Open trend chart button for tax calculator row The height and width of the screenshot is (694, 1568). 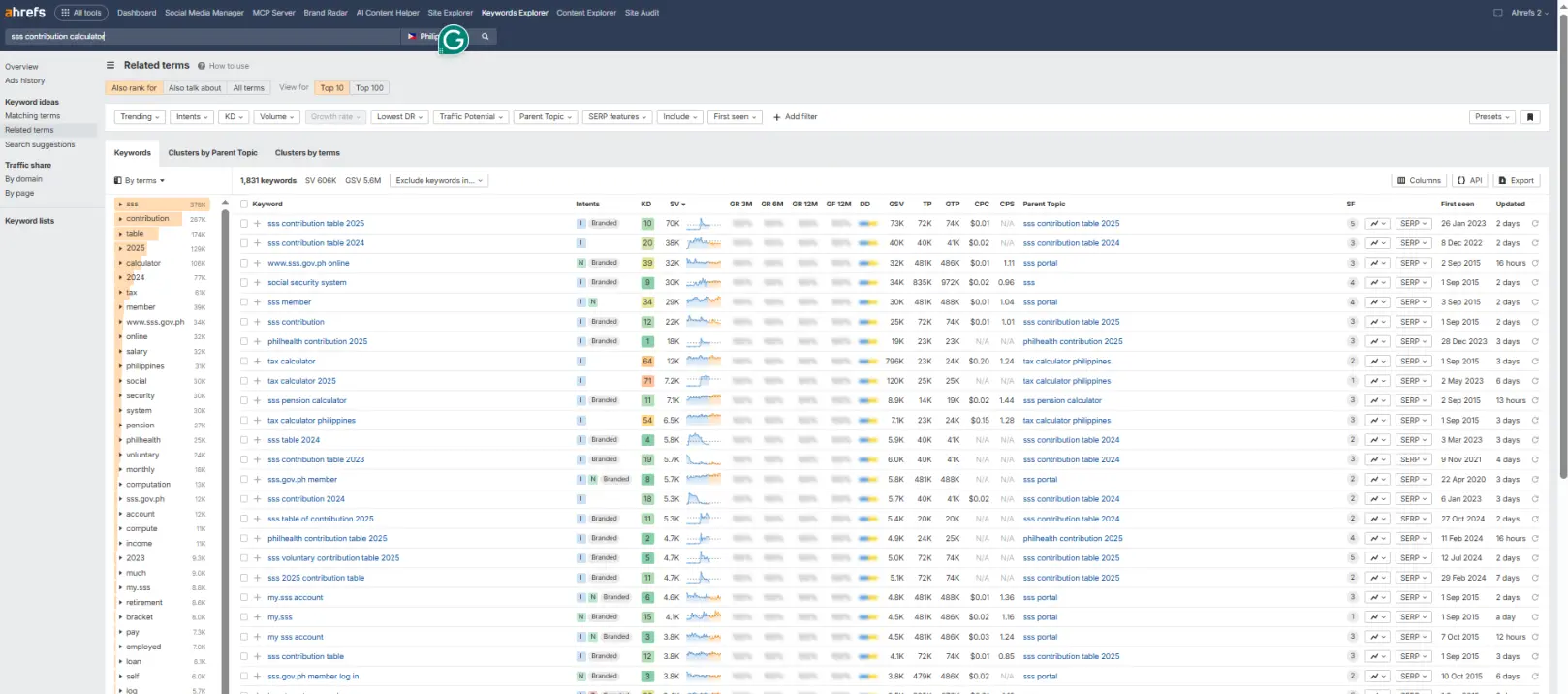pos(1377,362)
